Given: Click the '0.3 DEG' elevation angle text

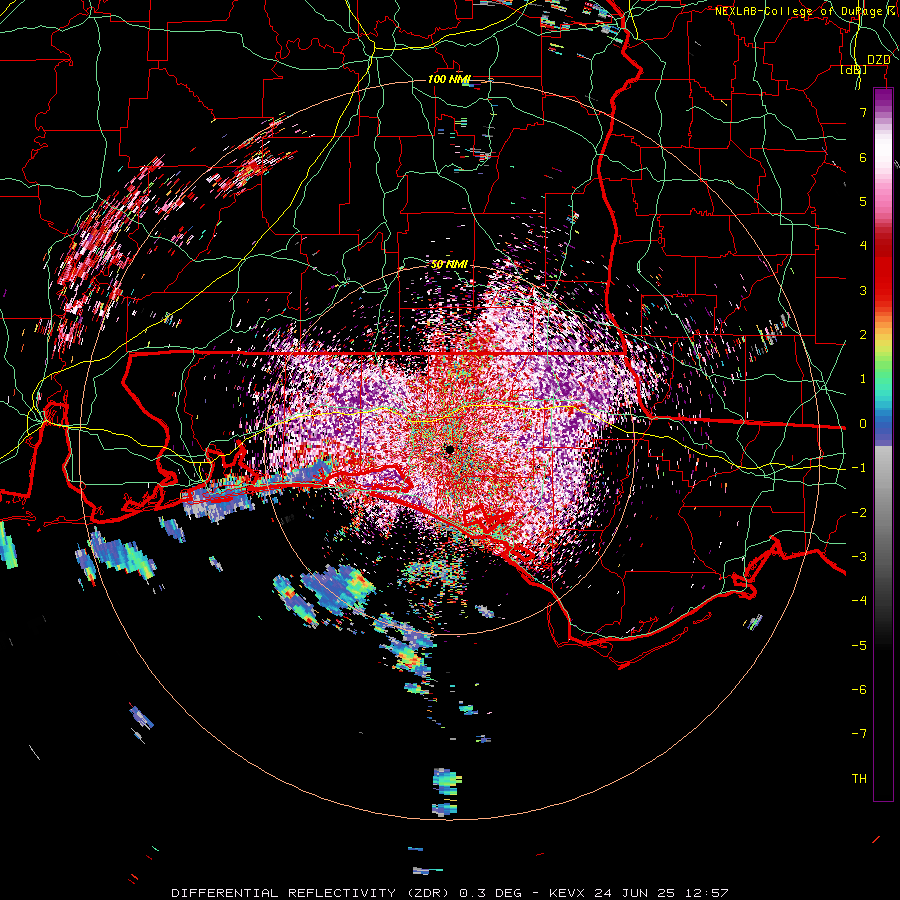Looking at the screenshot, I should [490, 893].
